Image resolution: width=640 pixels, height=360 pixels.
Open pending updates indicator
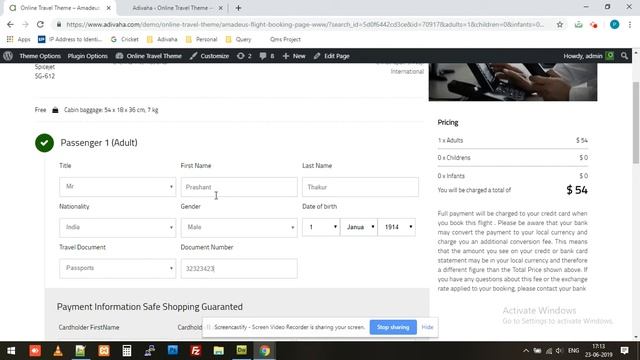(244, 56)
